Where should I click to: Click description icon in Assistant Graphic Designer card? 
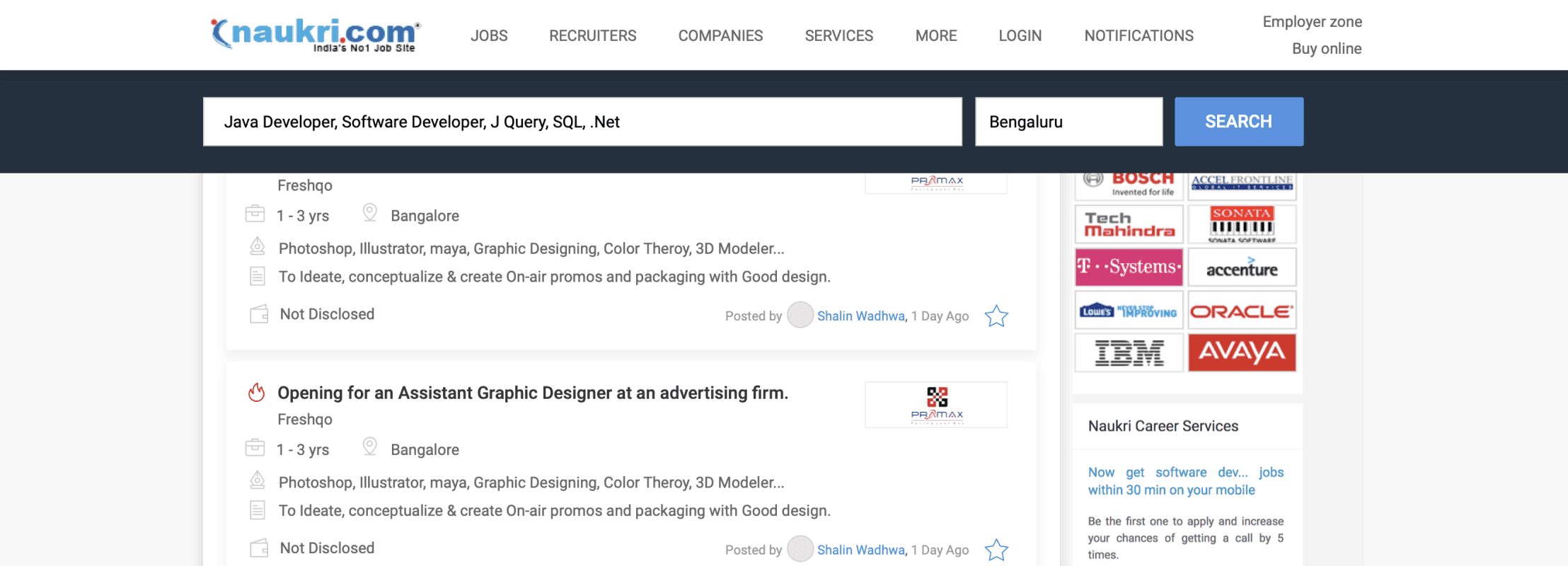258,510
